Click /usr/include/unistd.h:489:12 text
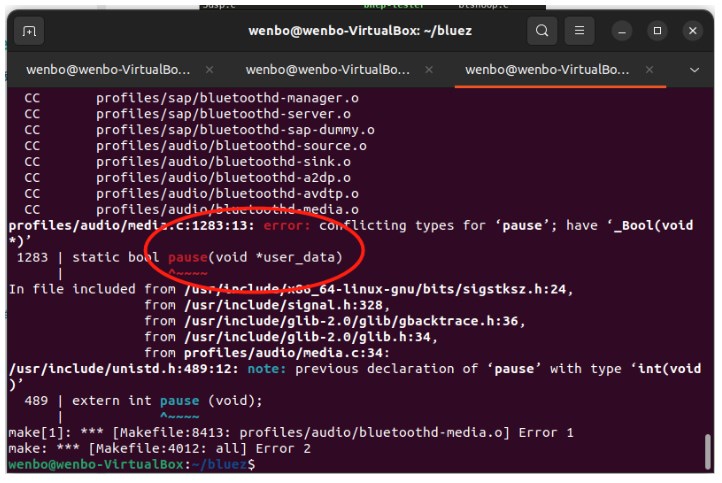The height and width of the screenshot is (483, 722). pyautogui.click(x=122, y=369)
